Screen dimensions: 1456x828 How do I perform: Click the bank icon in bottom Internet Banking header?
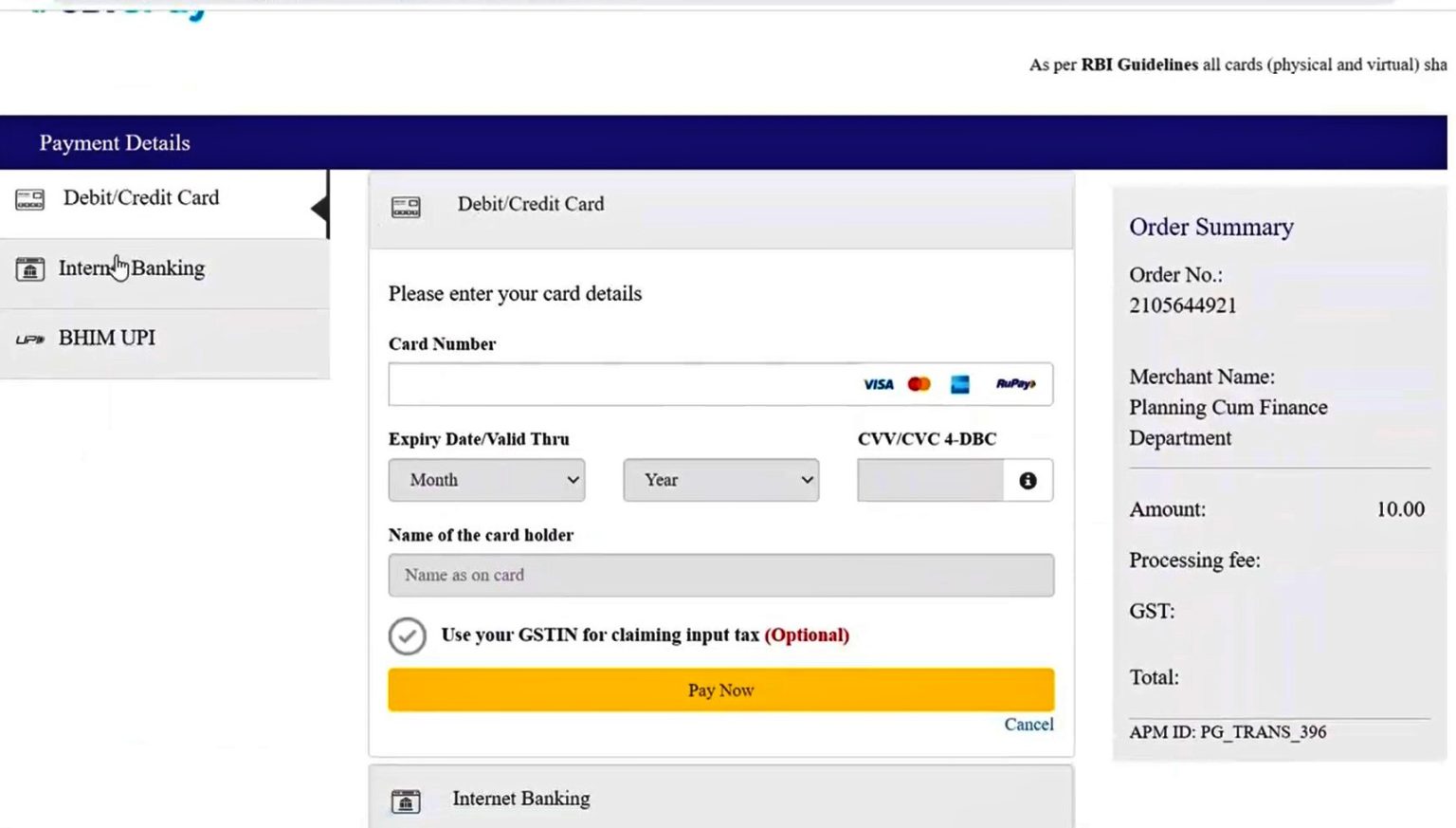pos(406,801)
